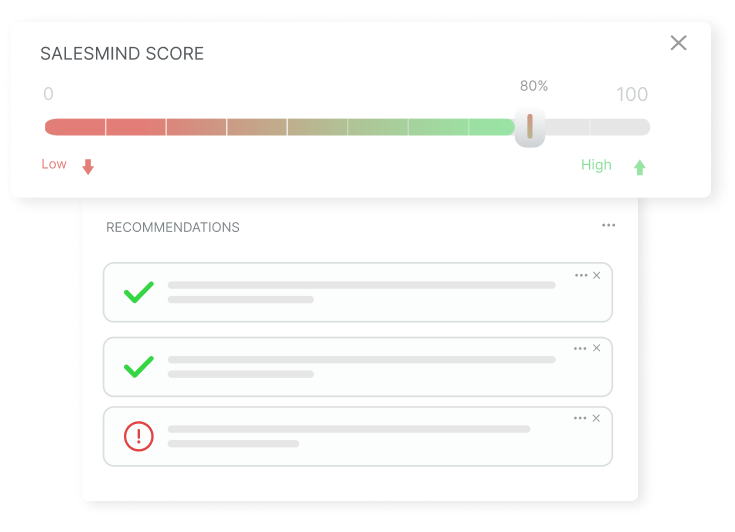
Task: Dismiss the warning recommendation card
Action: tap(596, 418)
